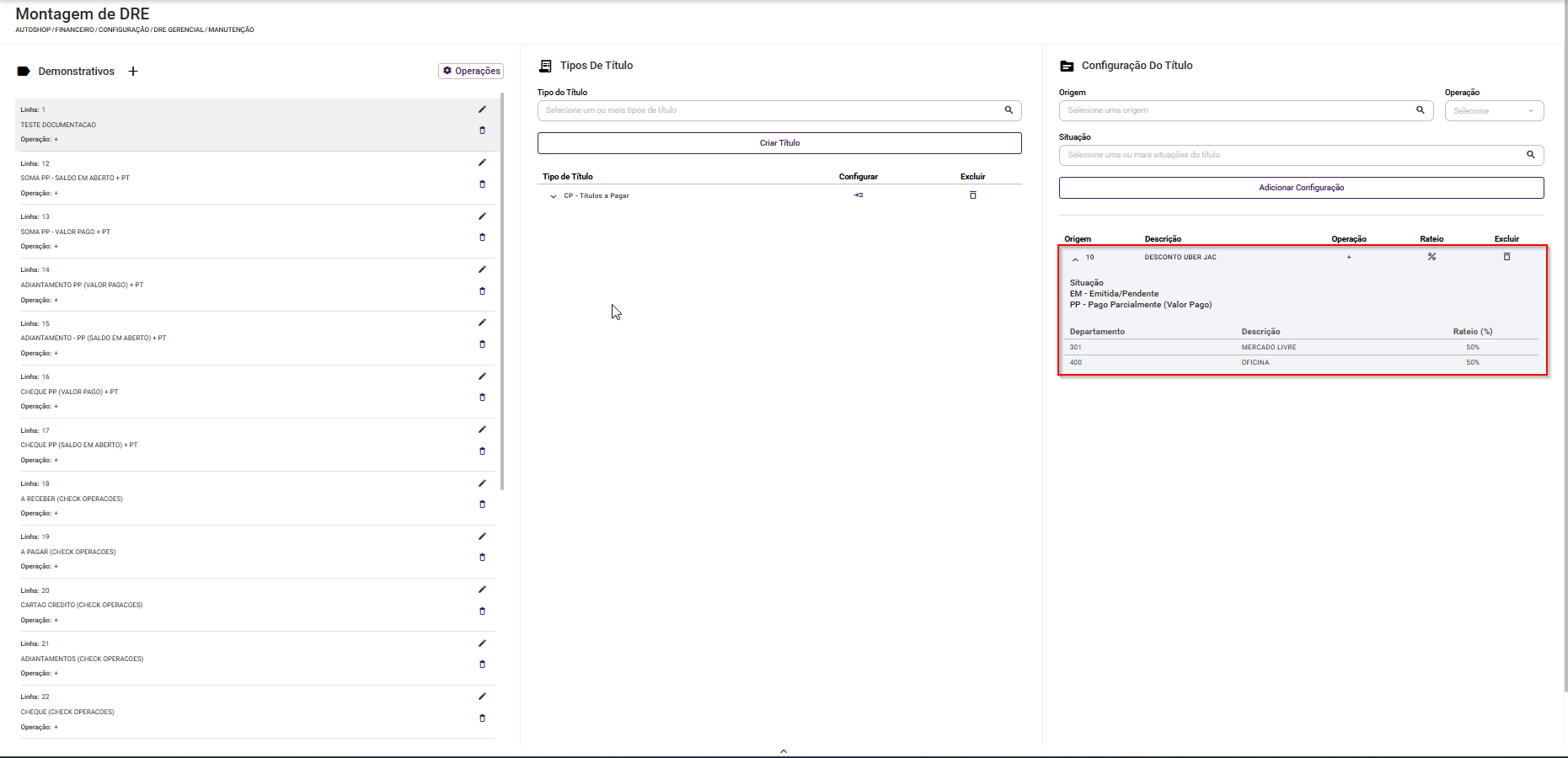Click the Origem search field
The width and height of the screenshot is (1568, 758).
pyautogui.click(x=1246, y=110)
